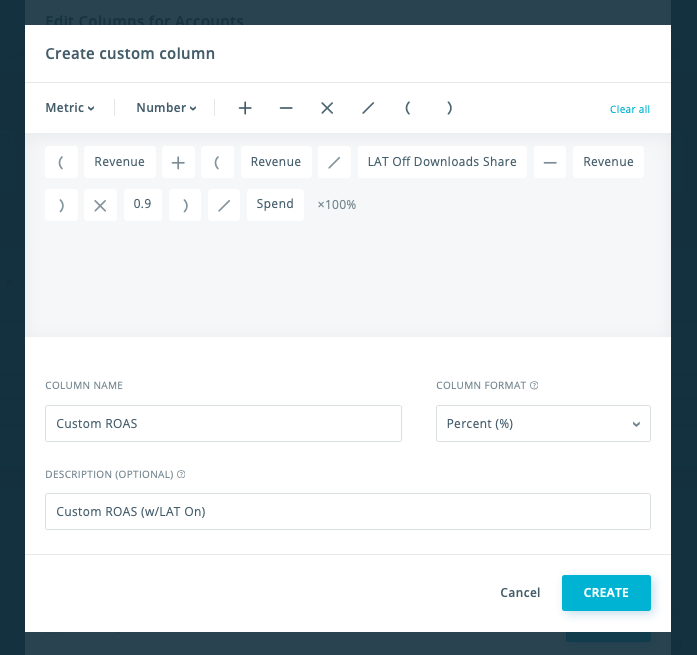This screenshot has width=697, height=655.
Task: Select the multiply token in the formula
Action: point(100,205)
